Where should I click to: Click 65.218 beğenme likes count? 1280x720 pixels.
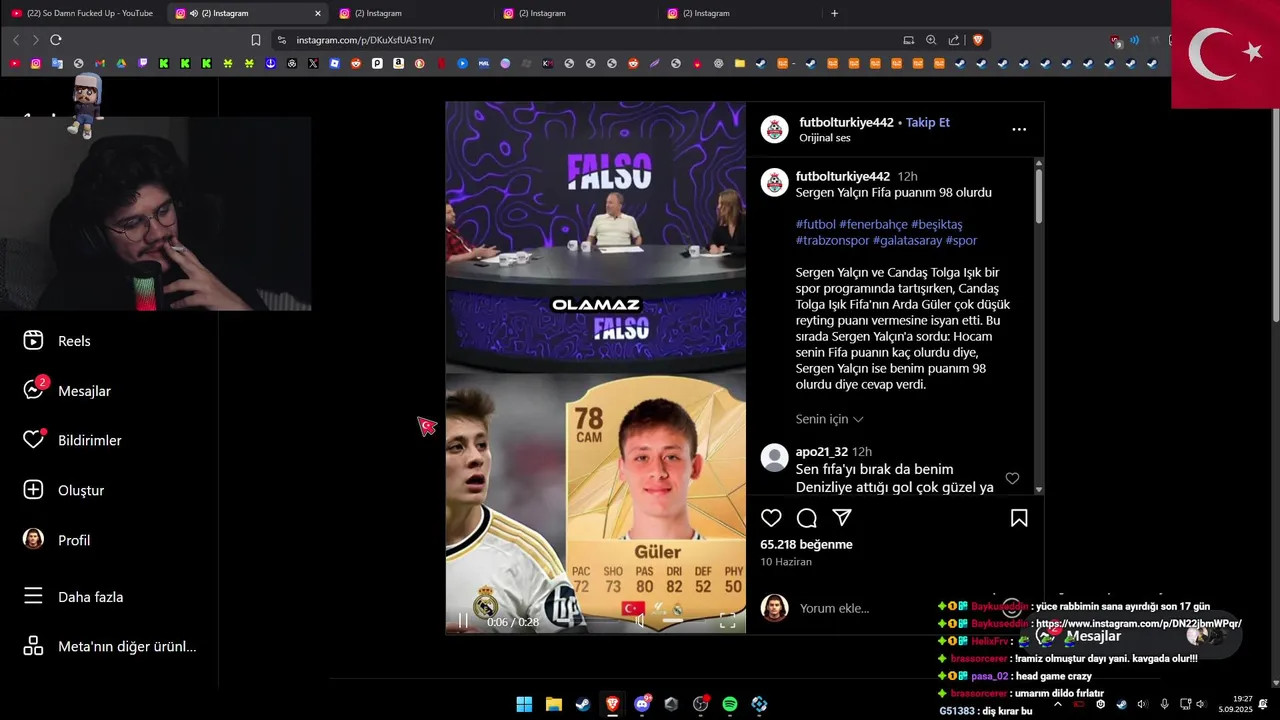806,544
